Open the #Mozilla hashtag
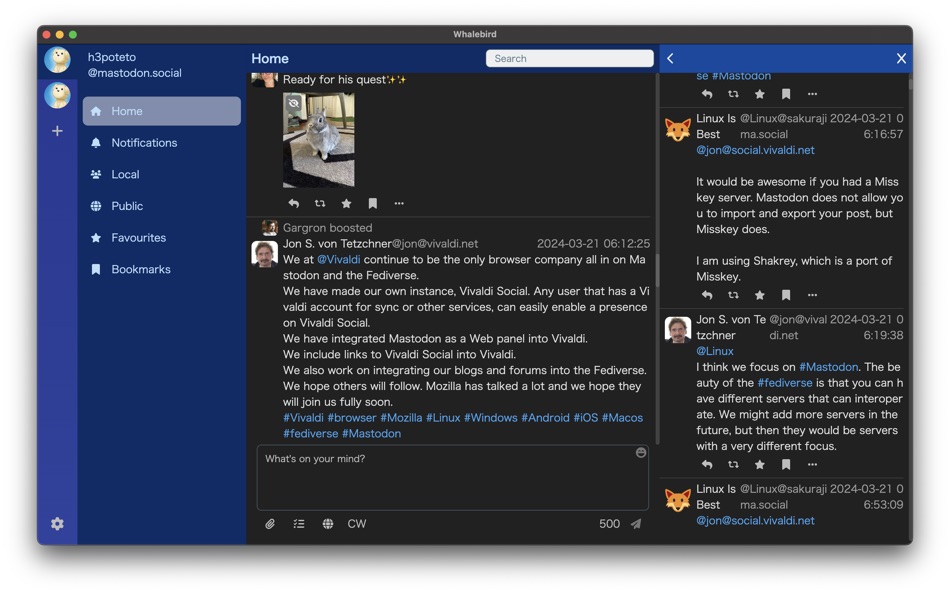950x594 pixels. tap(401, 418)
